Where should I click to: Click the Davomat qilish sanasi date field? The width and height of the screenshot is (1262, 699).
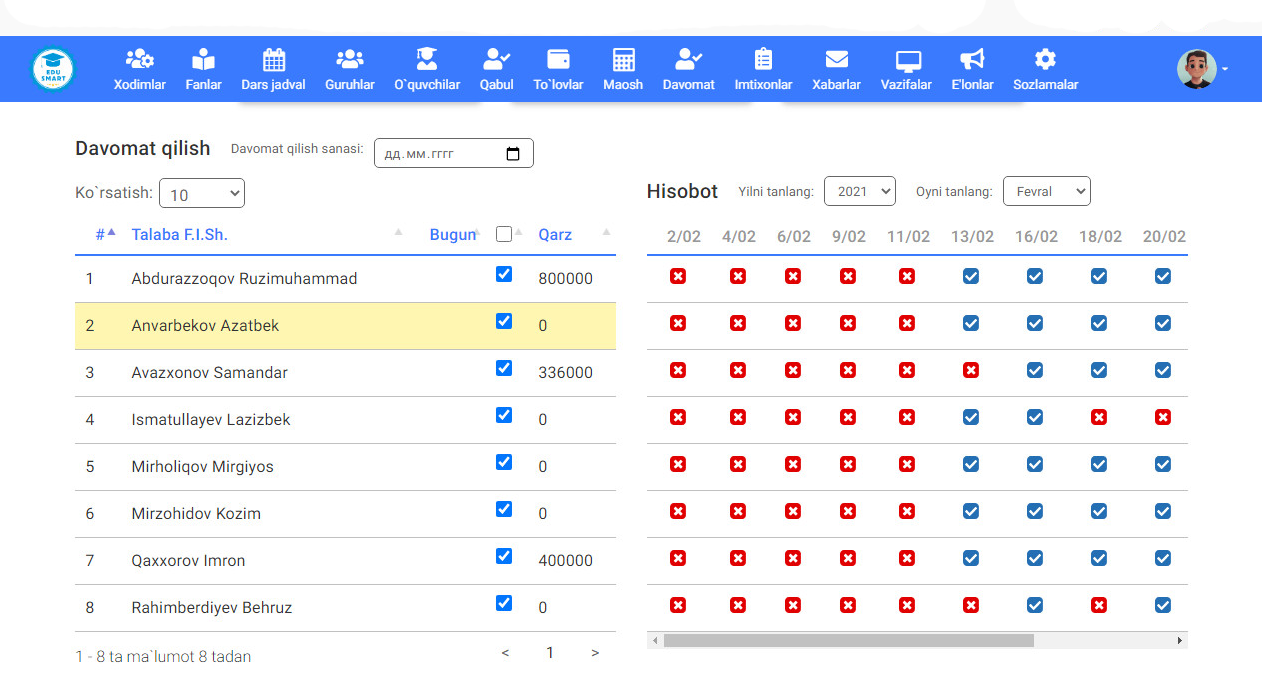453,154
